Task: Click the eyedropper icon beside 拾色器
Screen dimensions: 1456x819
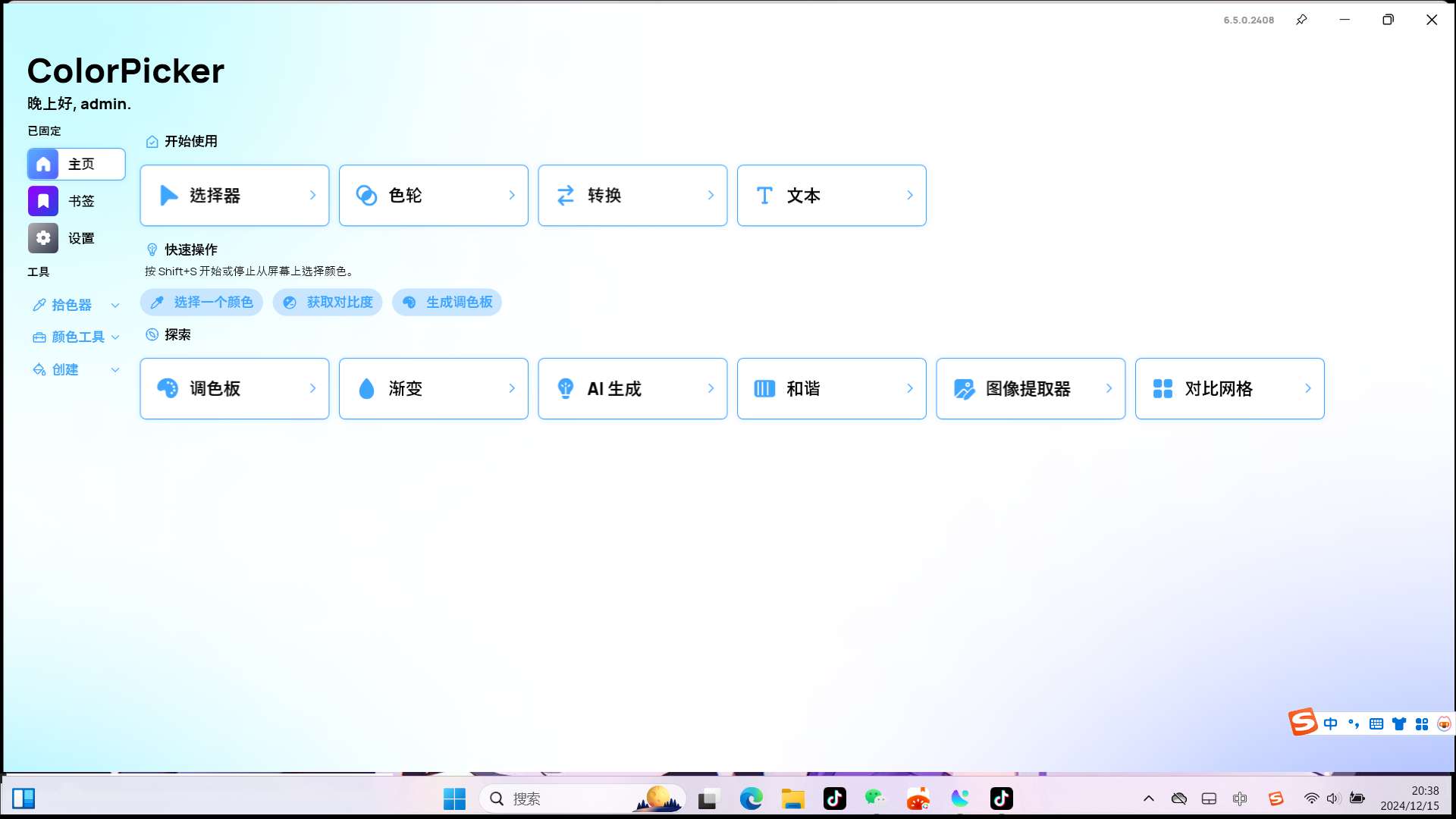Action: tap(39, 305)
